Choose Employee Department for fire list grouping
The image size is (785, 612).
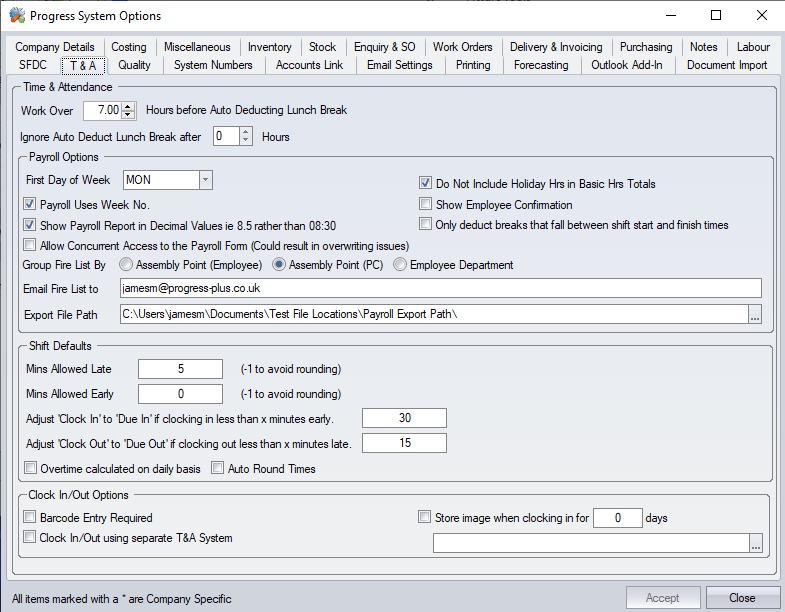point(400,265)
